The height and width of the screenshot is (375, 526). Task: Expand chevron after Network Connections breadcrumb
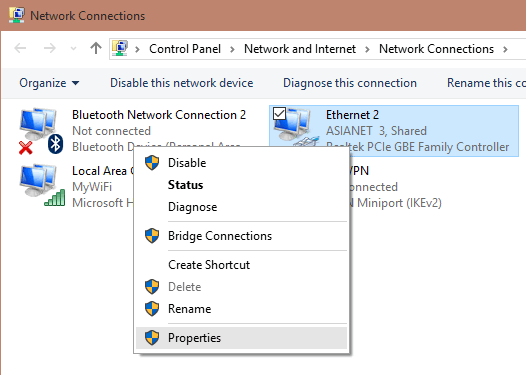pos(505,50)
